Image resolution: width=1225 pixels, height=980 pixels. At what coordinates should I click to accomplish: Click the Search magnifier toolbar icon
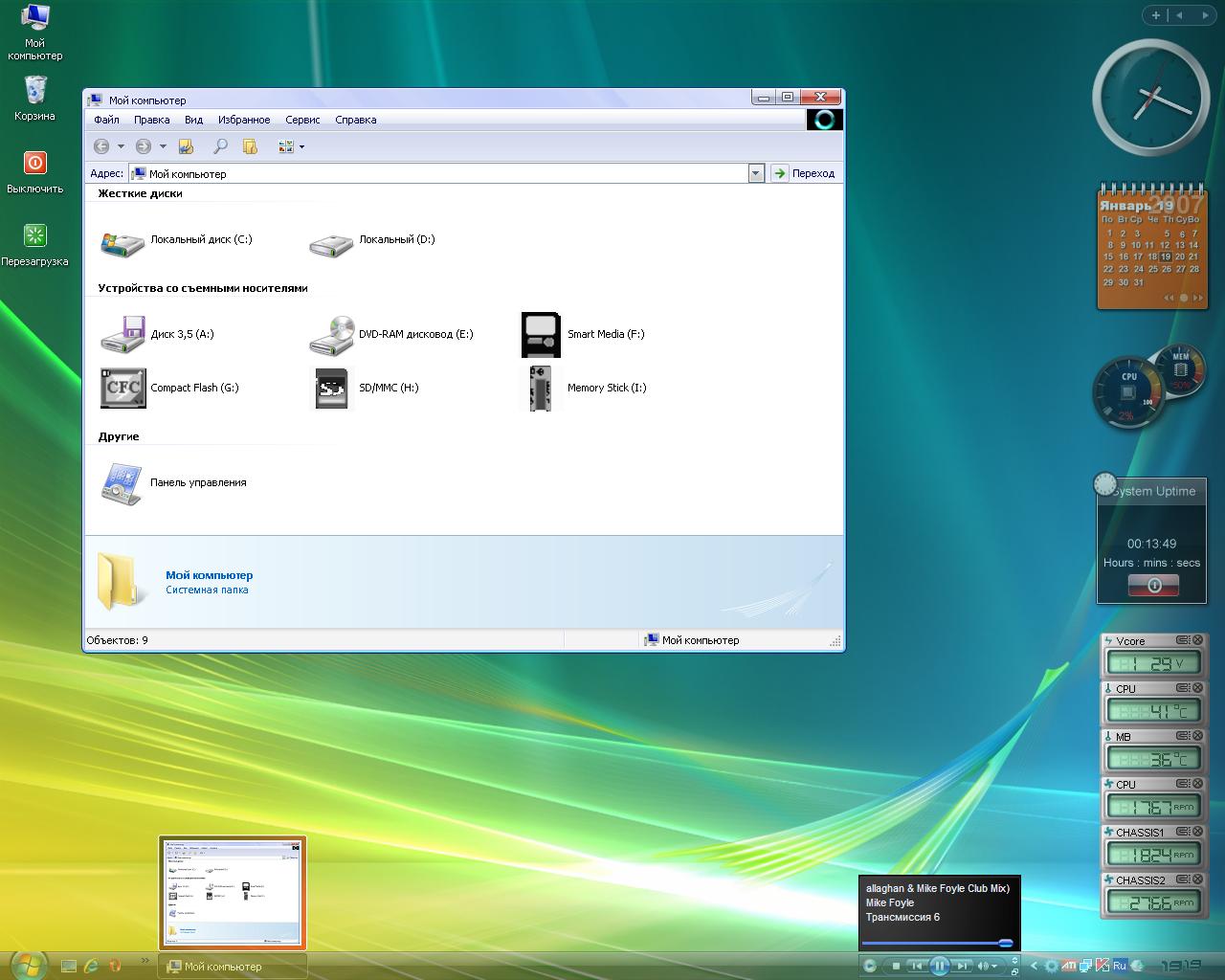[x=220, y=146]
